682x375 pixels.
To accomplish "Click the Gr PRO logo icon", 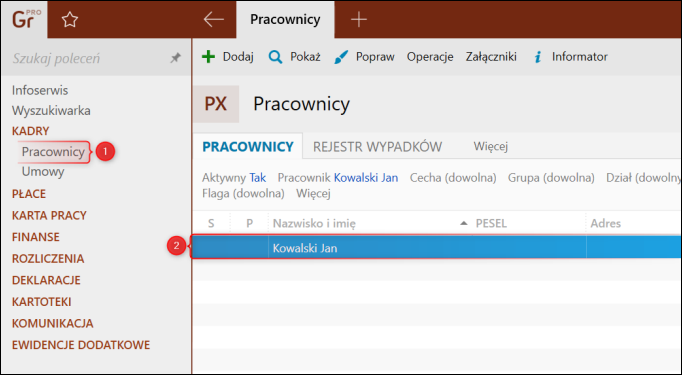I will click(x=27, y=19).
